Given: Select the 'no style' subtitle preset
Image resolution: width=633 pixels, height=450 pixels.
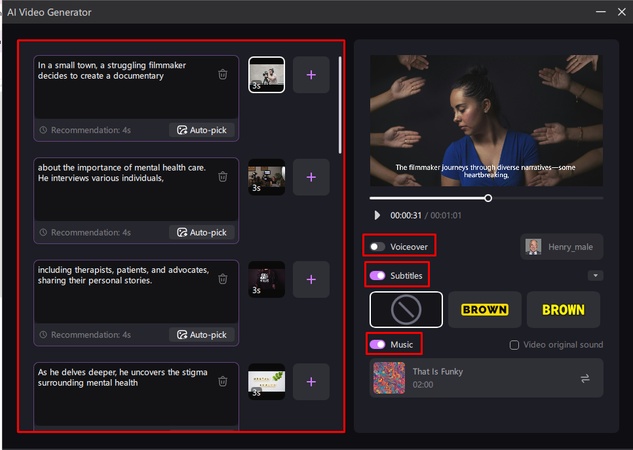Looking at the screenshot, I should (x=406, y=310).
